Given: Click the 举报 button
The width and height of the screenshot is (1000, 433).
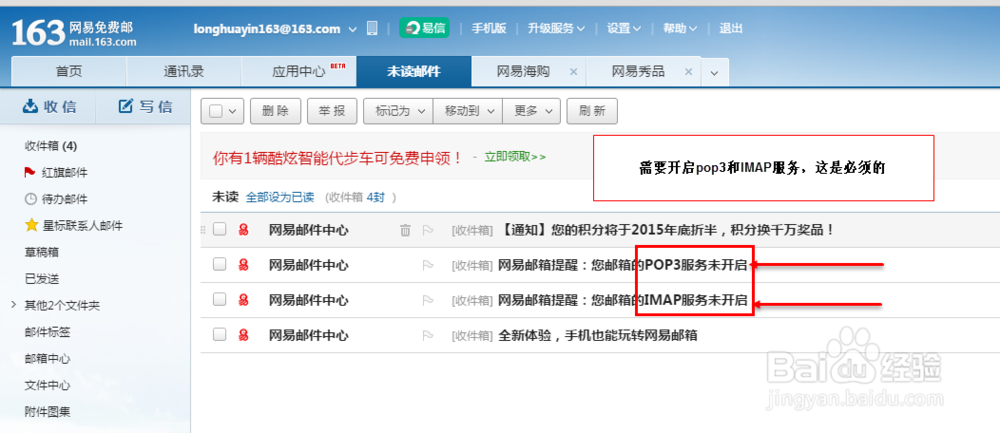Looking at the screenshot, I should (x=332, y=111).
